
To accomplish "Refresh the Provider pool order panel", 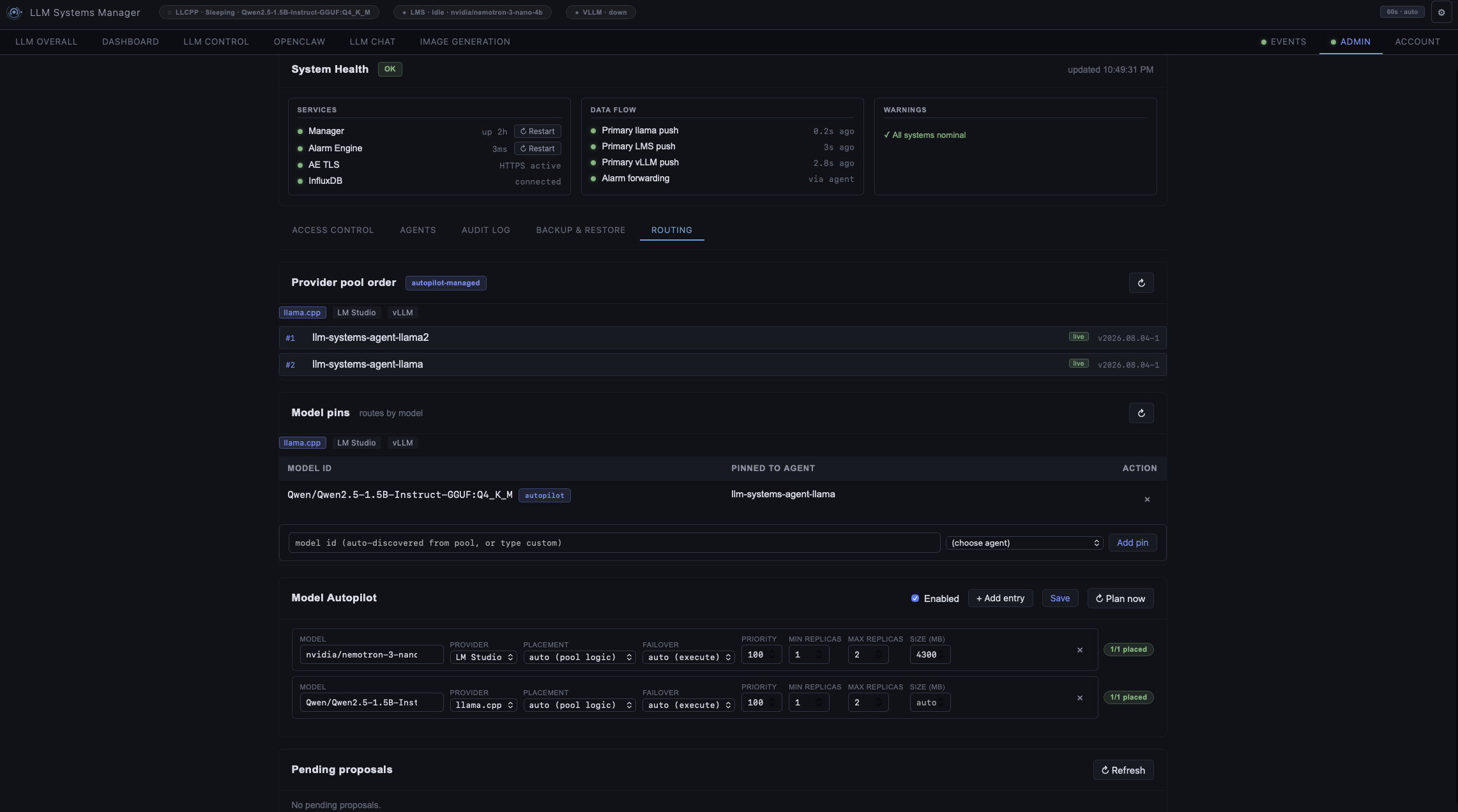I will (1141, 283).
